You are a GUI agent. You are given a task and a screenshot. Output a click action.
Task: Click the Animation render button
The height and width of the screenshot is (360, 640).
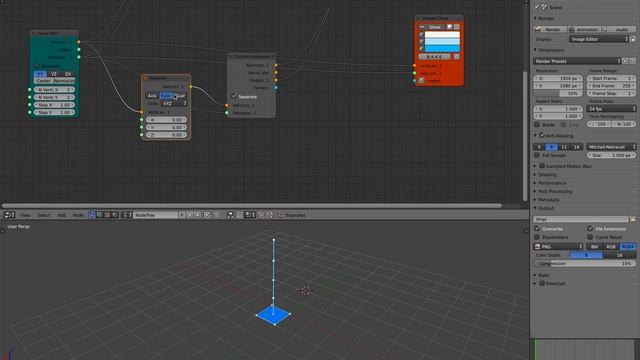click(584, 29)
